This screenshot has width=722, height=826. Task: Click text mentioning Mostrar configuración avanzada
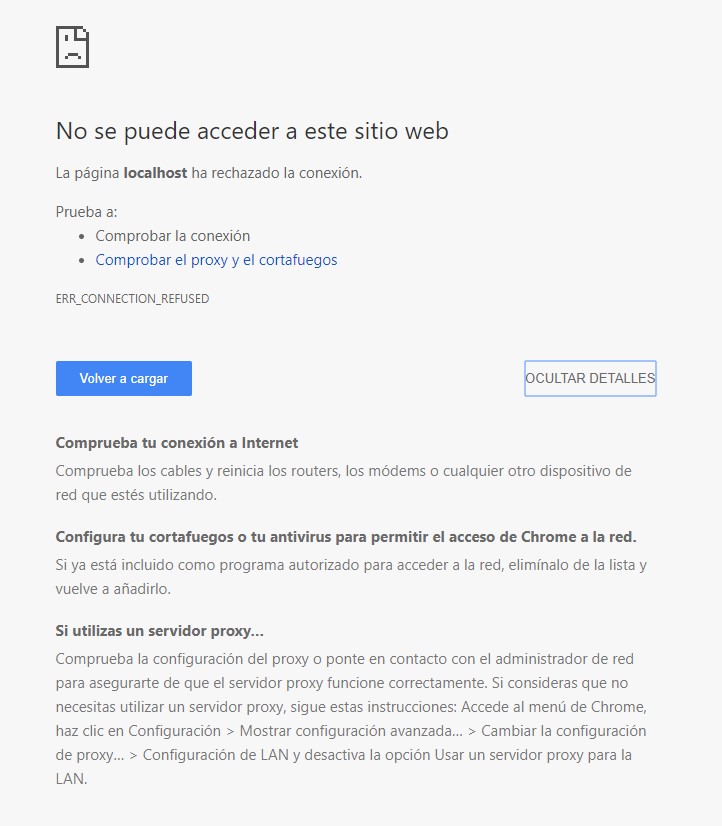(351, 731)
